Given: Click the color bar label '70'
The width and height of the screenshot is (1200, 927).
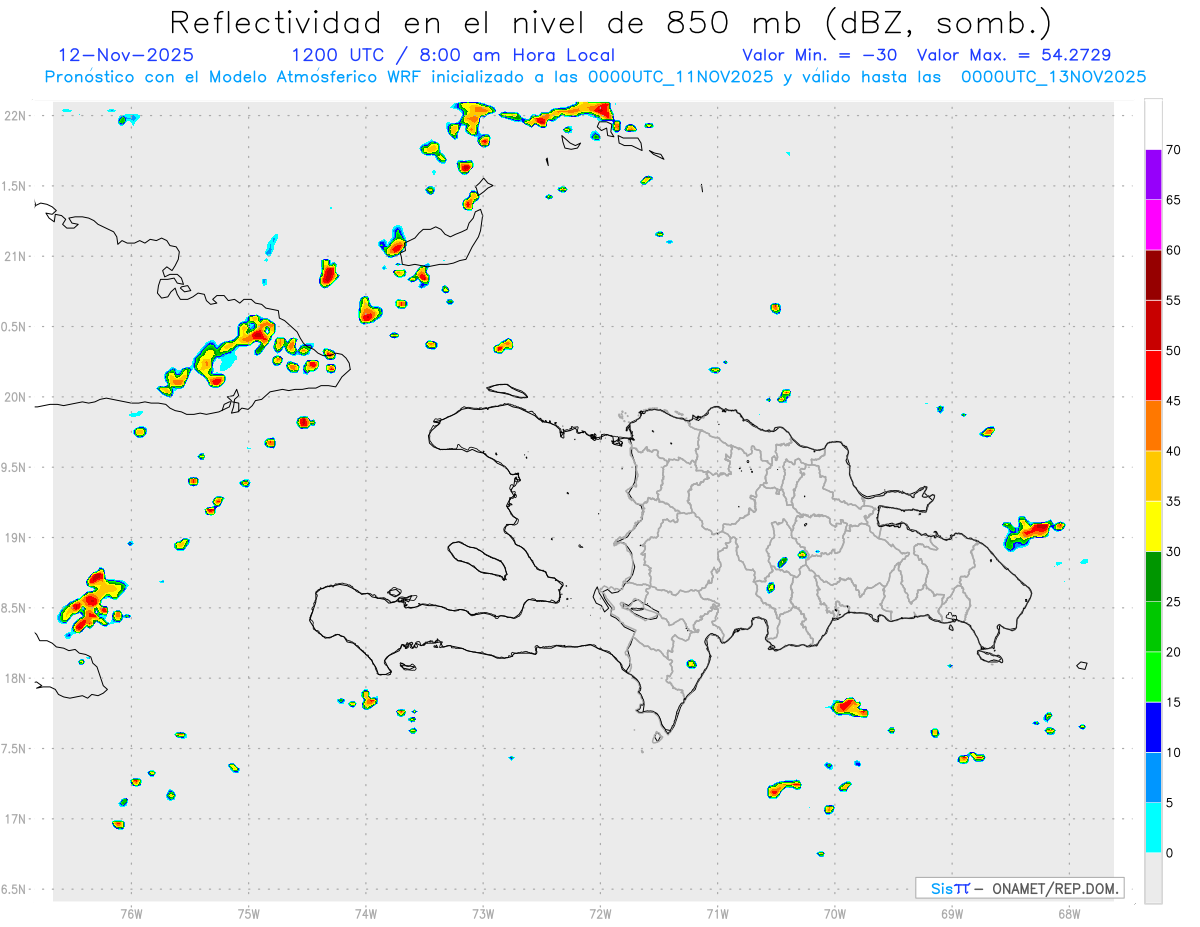Looking at the screenshot, I should tap(1173, 150).
